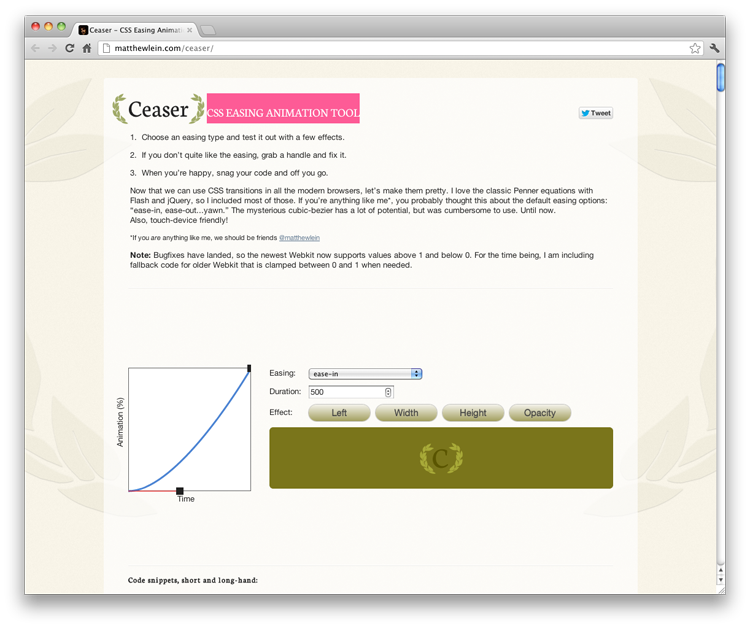Close the Ceaser browser tab
The width and height of the screenshot is (750, 628).
[x=189, y=30]
